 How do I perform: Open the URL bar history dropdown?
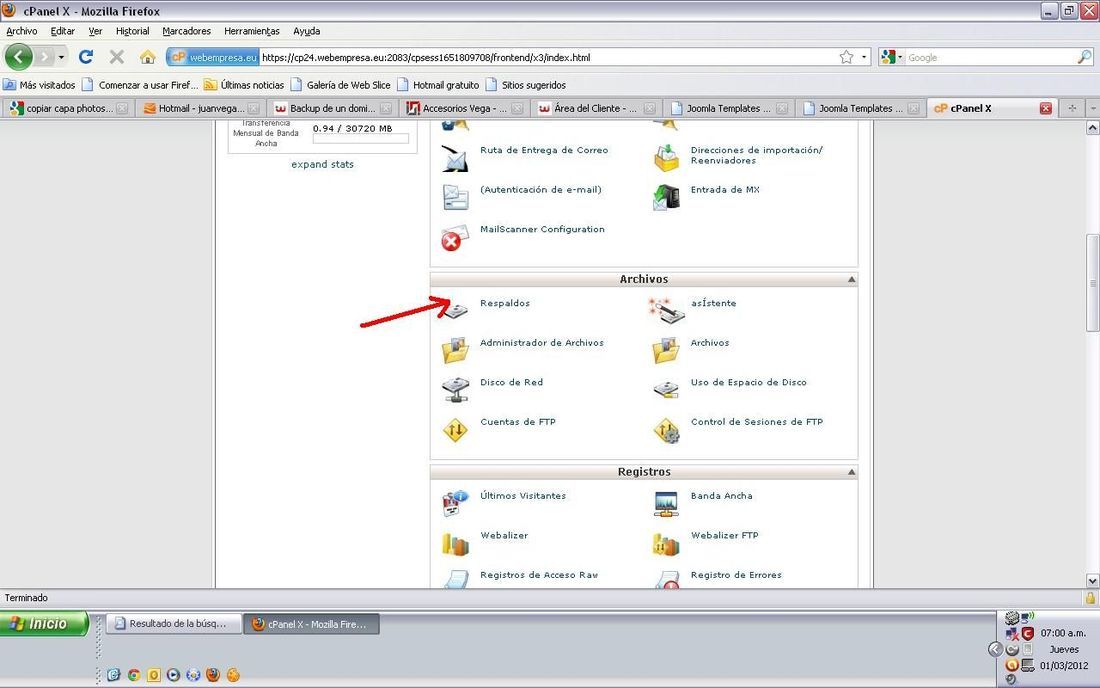pos(864,57)
